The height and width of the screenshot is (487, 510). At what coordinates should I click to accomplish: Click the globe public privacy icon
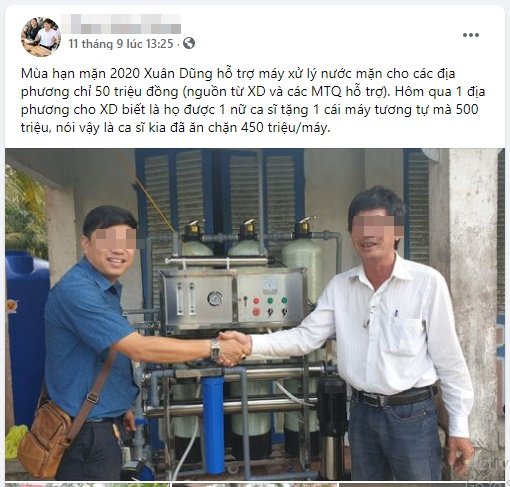coord(189,43)
